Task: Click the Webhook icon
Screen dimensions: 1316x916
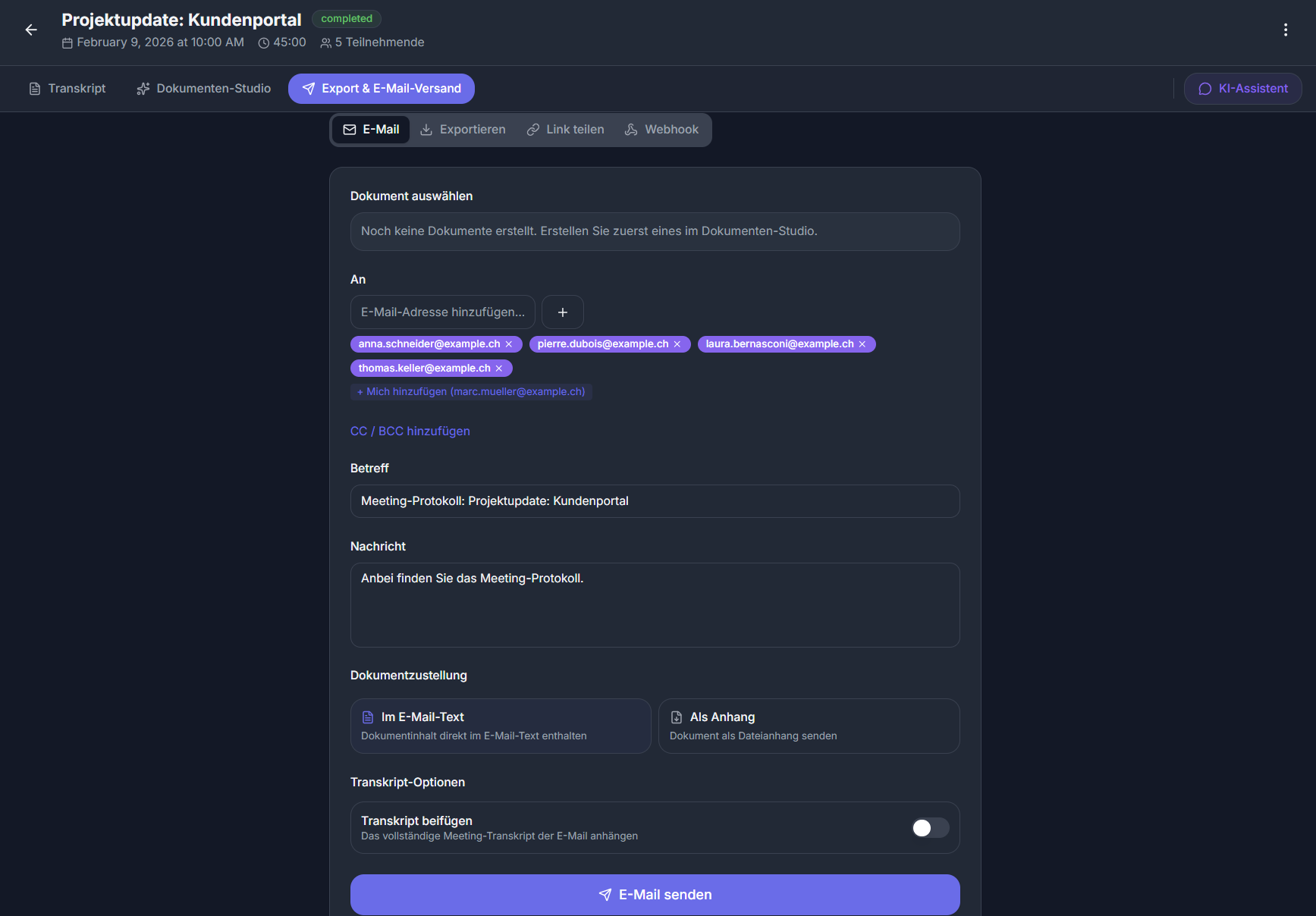Action: pos(630,130)
